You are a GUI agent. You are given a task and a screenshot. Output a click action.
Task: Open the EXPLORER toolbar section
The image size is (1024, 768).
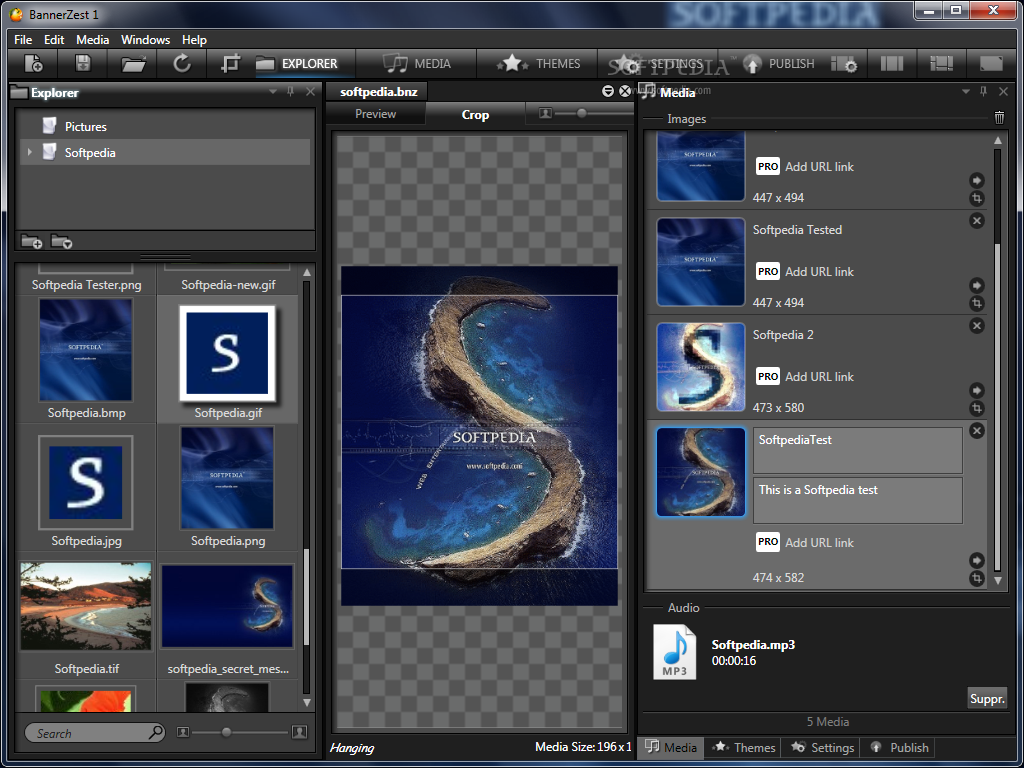[x=297, y=64]
